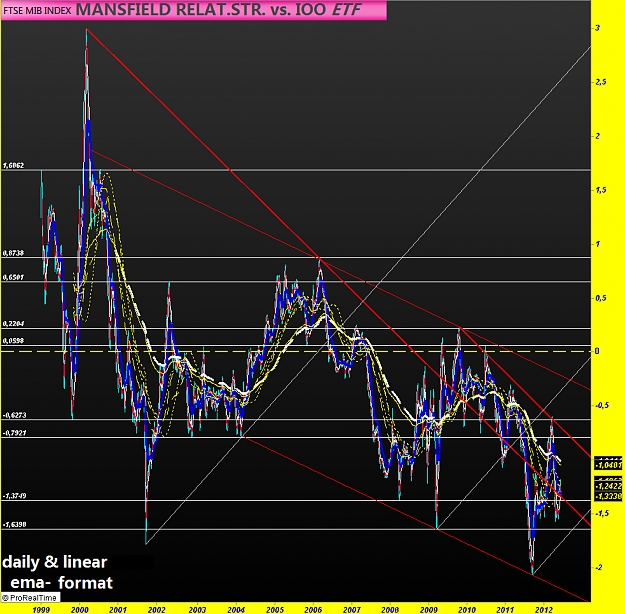Select the 0,8738 level label

pyautogui.click(x=13, y=253)
